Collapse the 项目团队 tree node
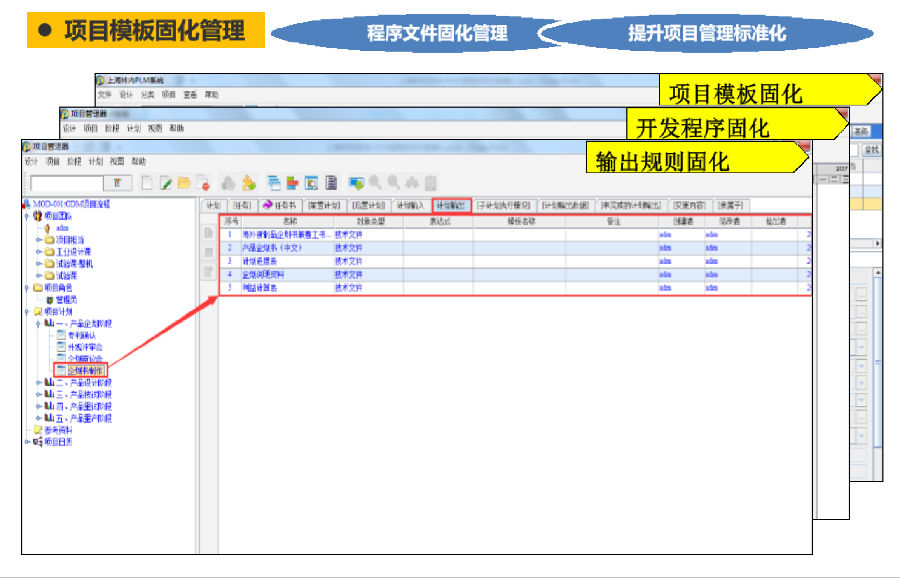The height and width of the screenshot is (578, 900). pos(26,216)
